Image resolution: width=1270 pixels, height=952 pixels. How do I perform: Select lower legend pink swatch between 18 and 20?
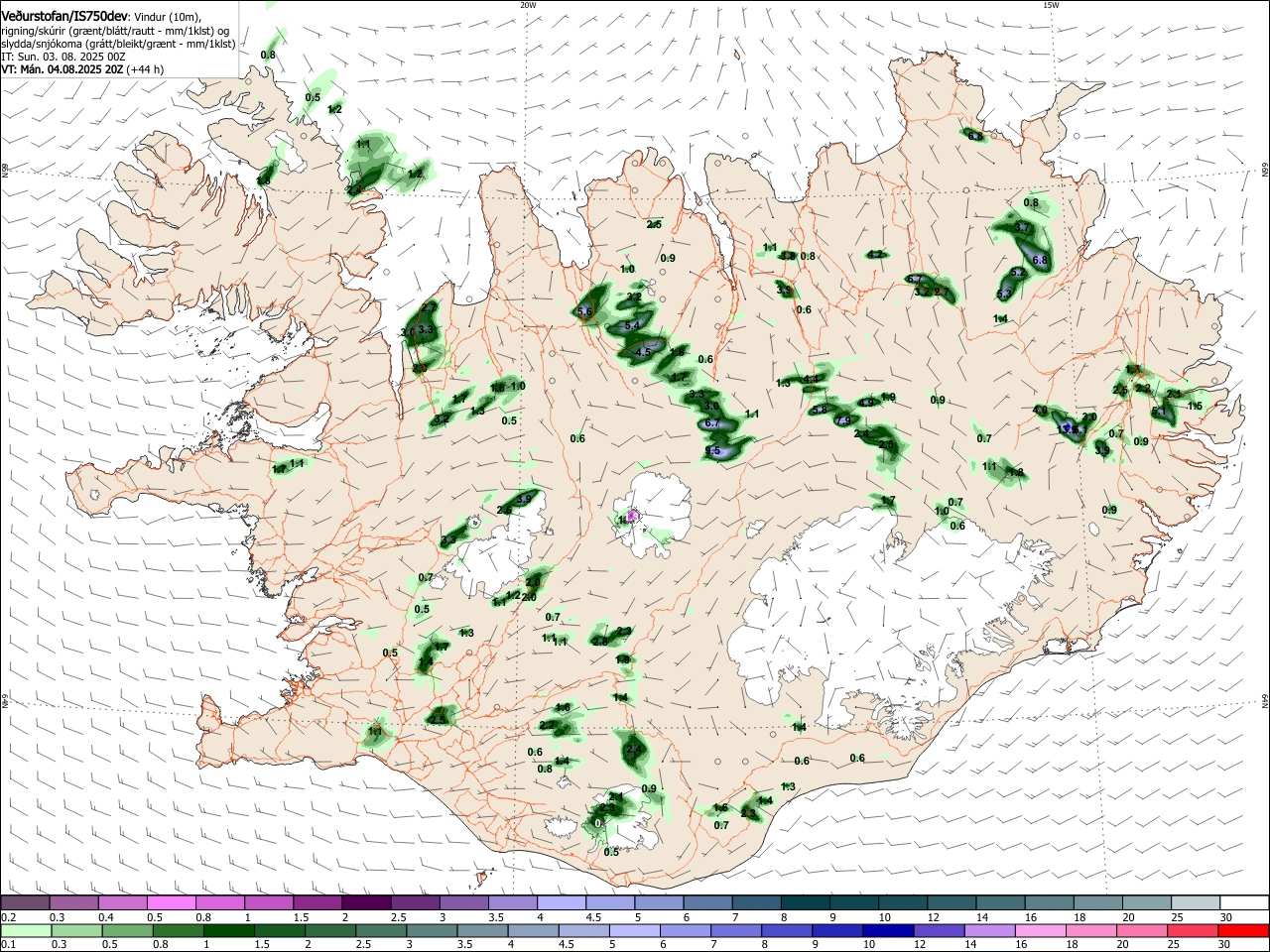tap(1089, 930)
